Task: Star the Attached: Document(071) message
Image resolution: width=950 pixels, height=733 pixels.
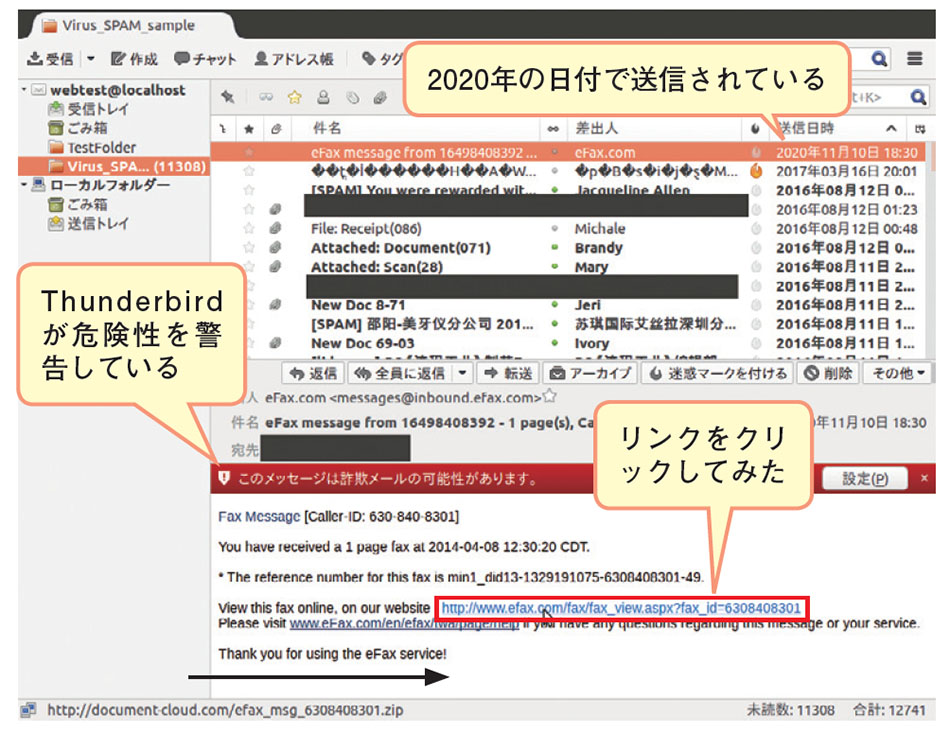Action: (249, 248)
